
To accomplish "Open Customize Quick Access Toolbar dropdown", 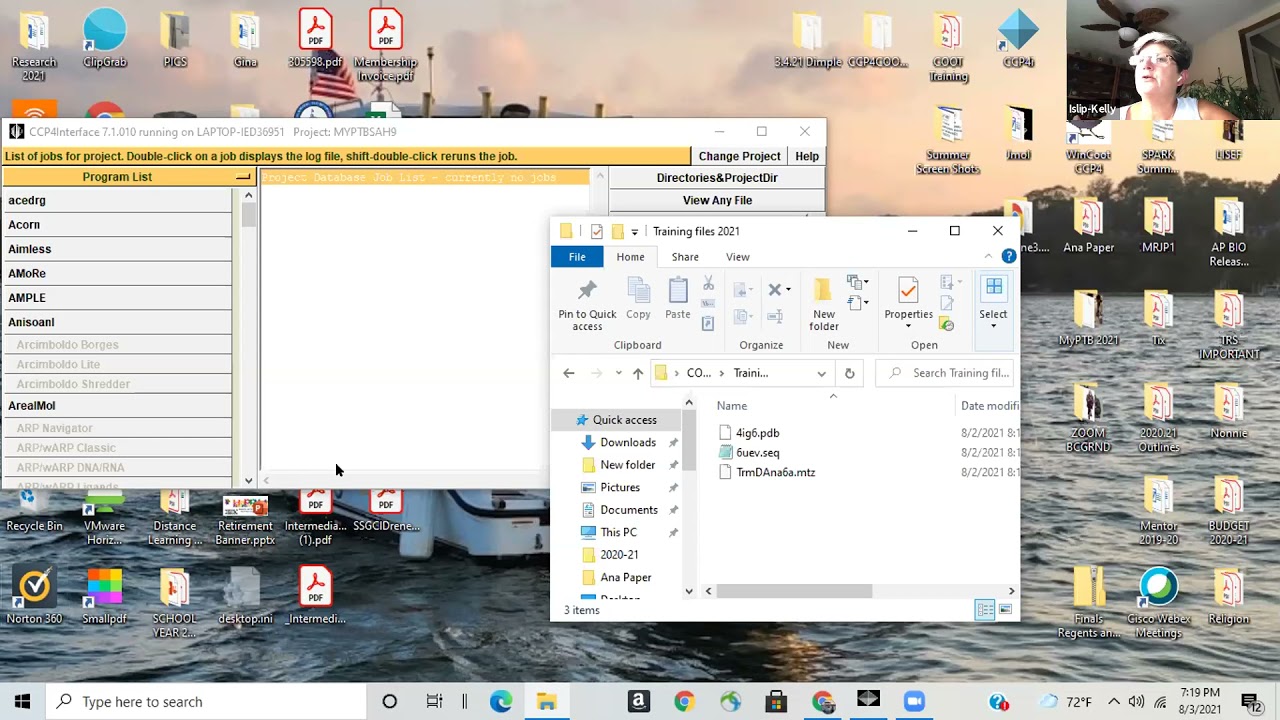I will (634, 232).
